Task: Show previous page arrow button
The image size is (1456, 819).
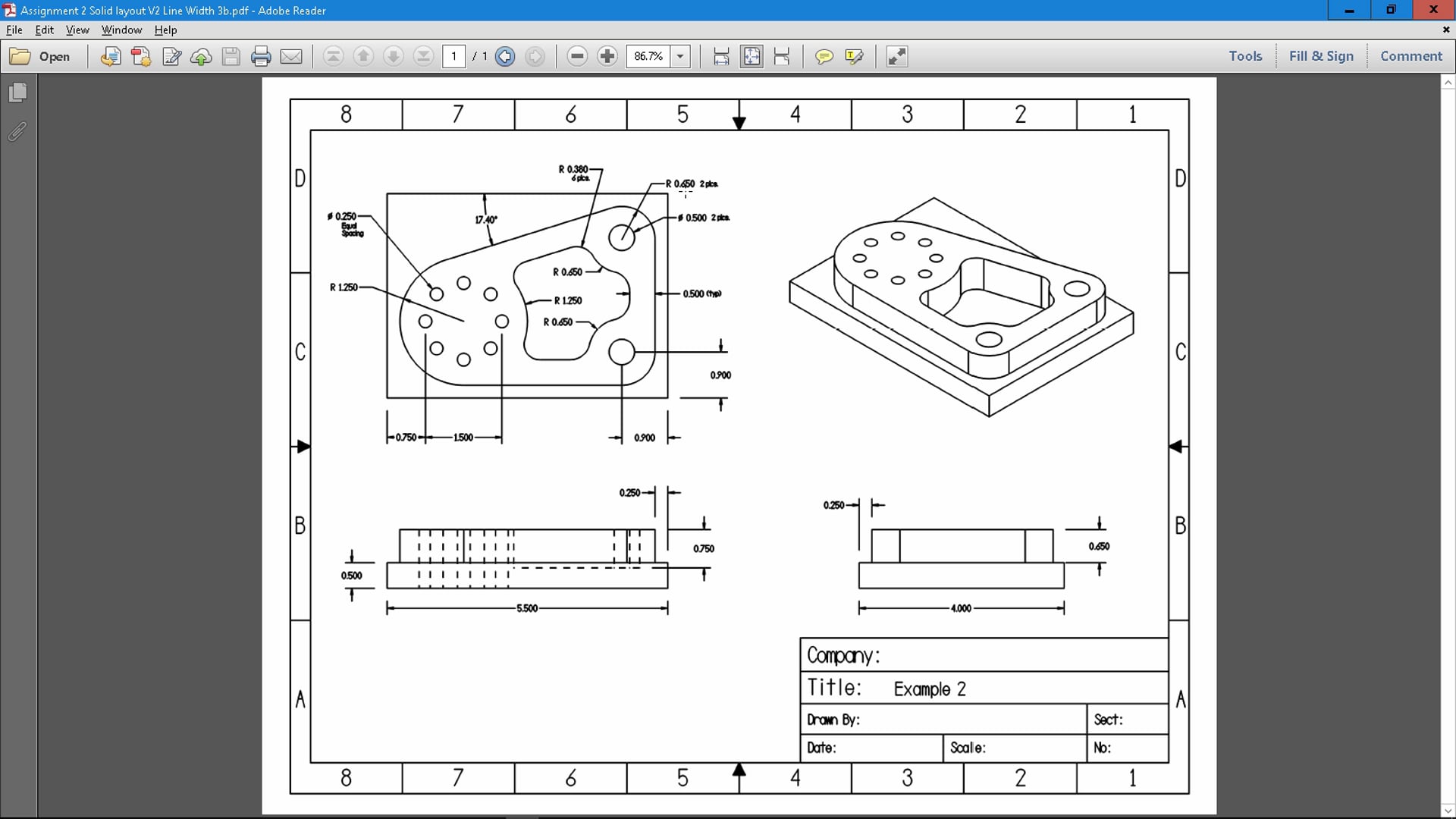Action: click(363, 56)
